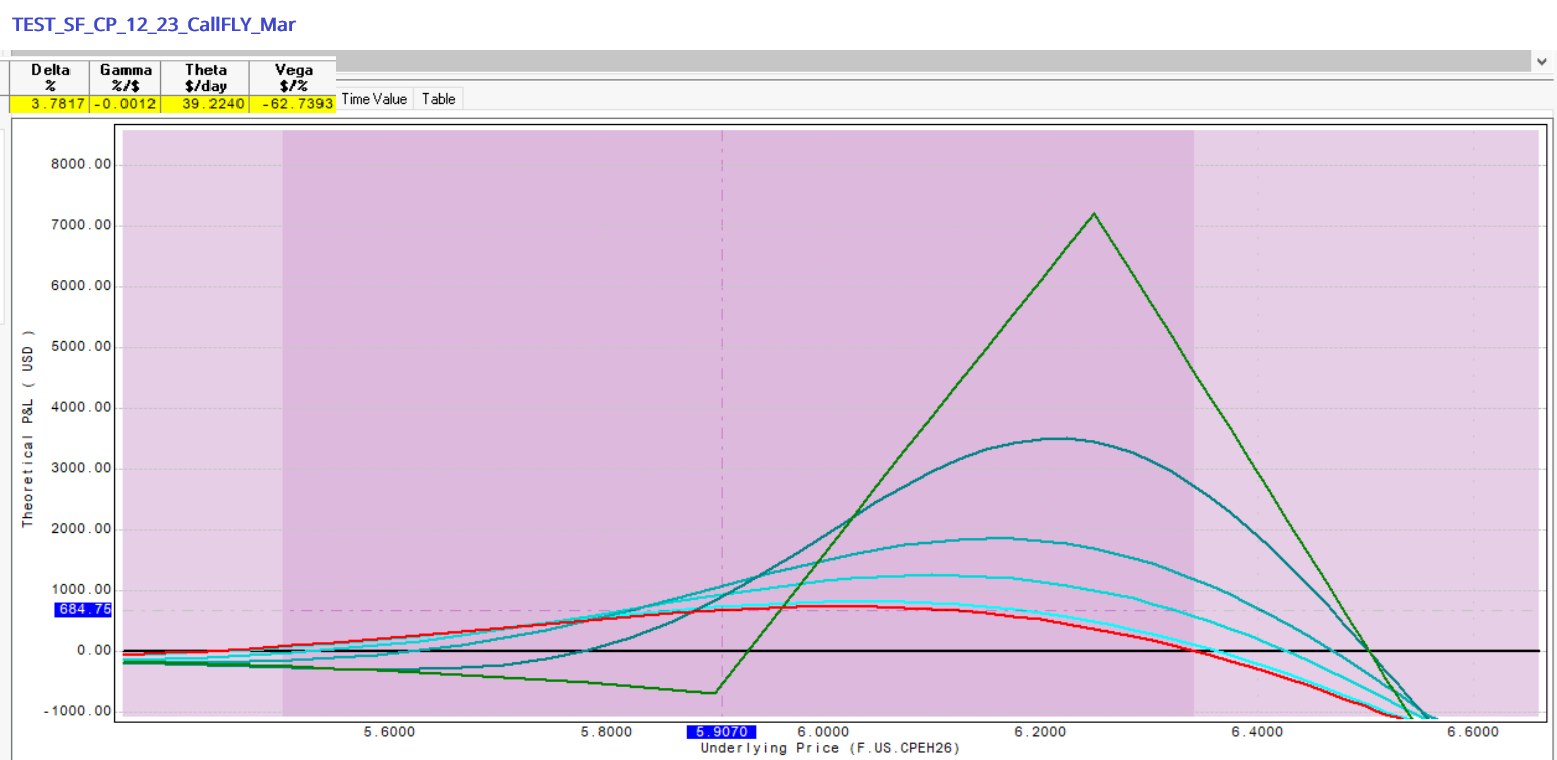
Task: Select the Theta $/day column header
Action: [206, 78]
